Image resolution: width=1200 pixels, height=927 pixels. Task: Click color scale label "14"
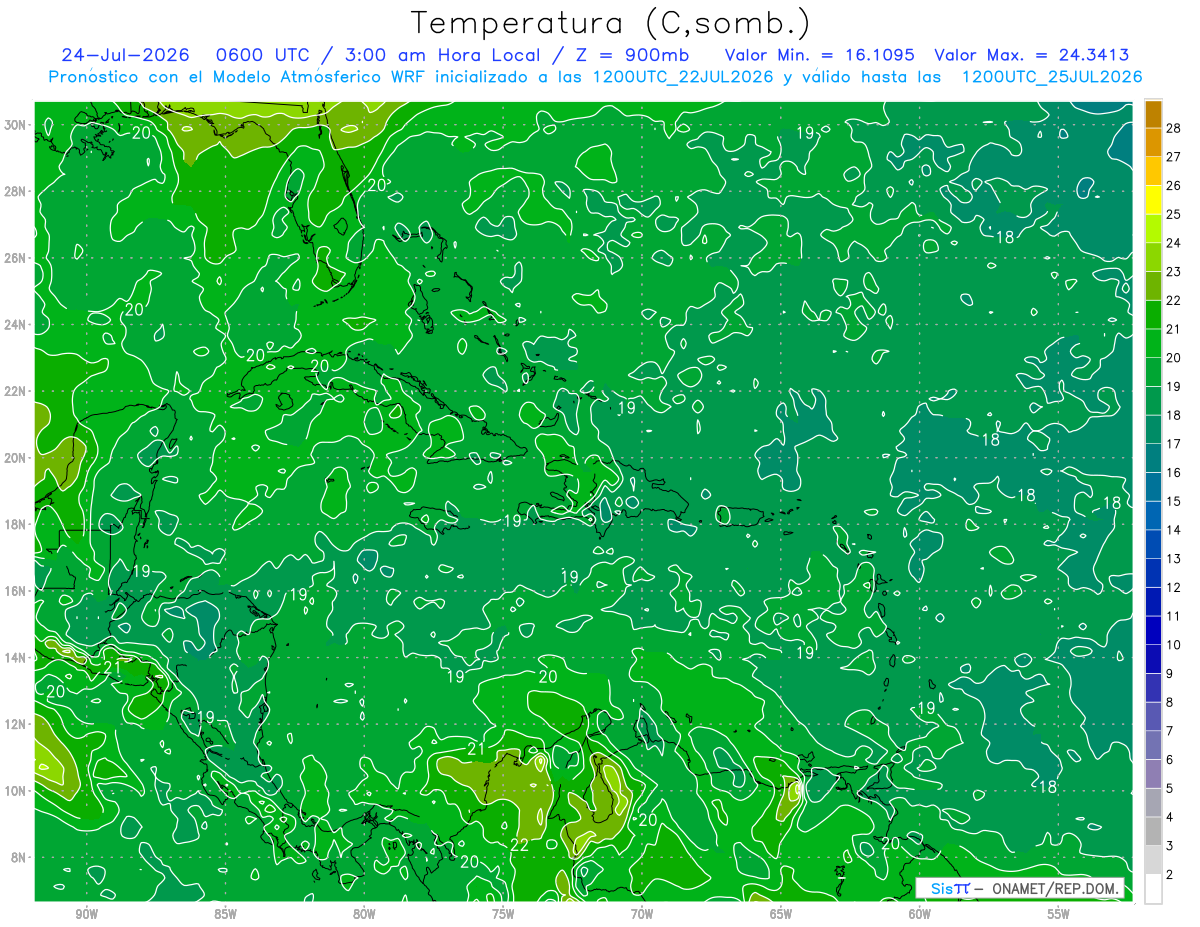(1173, 529)
